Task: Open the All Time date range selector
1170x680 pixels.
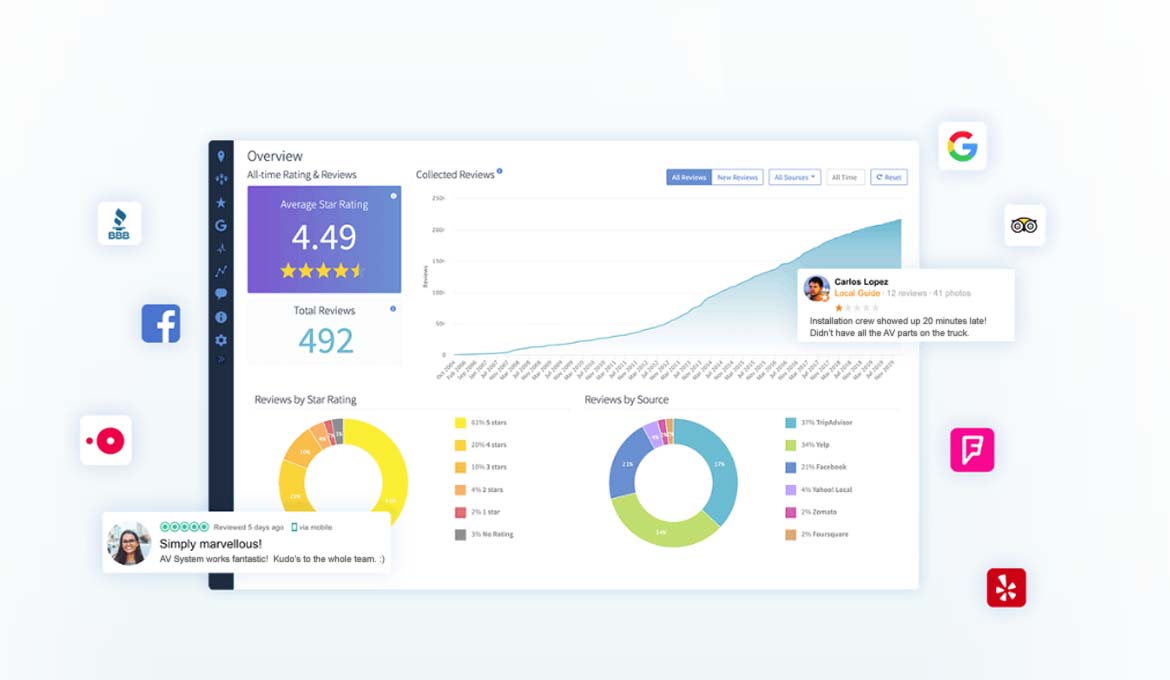Action: pyautogui.click(x=845, y=177)
